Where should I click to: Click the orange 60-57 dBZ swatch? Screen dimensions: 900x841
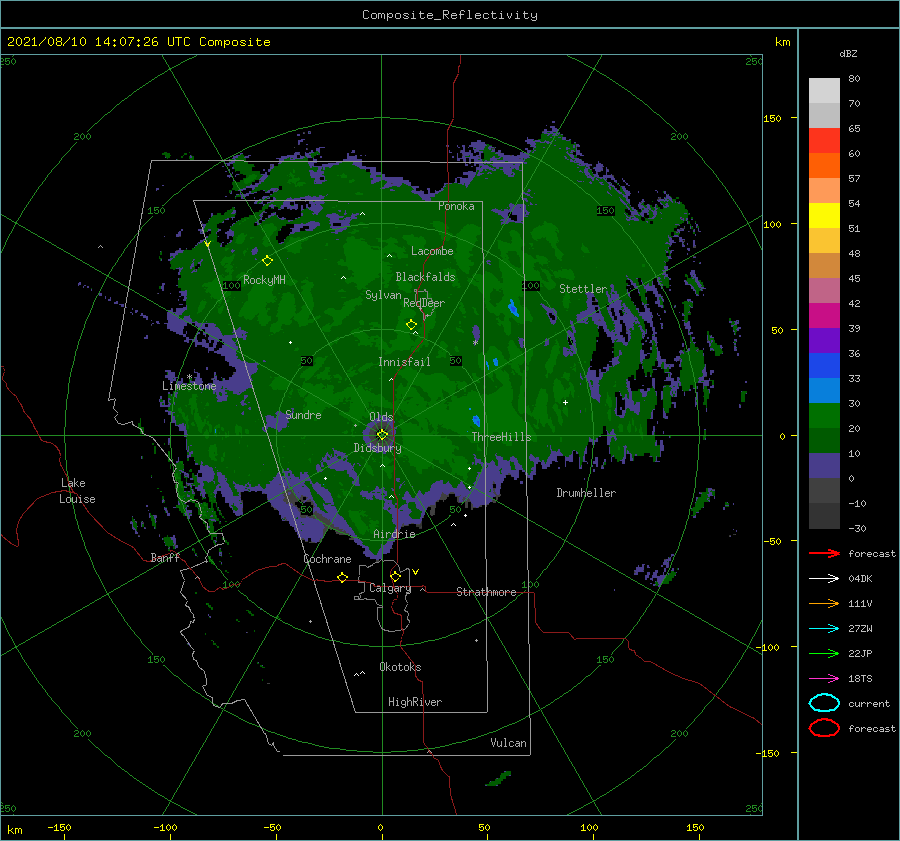[824, 166]
